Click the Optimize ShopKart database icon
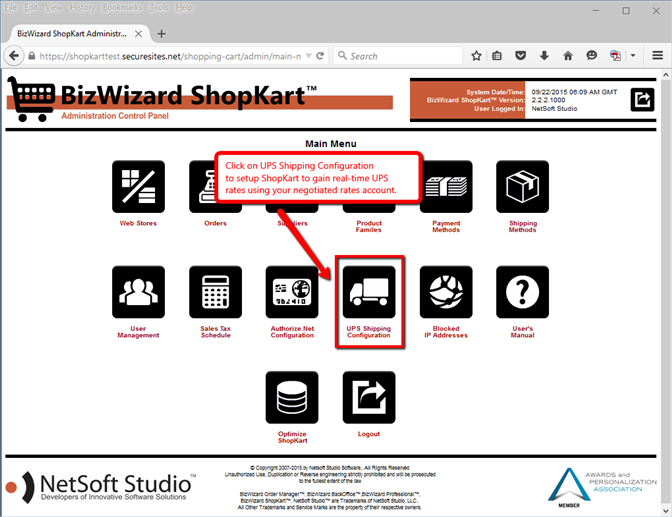This screenshot has height=517, width=672. [292, 397]
